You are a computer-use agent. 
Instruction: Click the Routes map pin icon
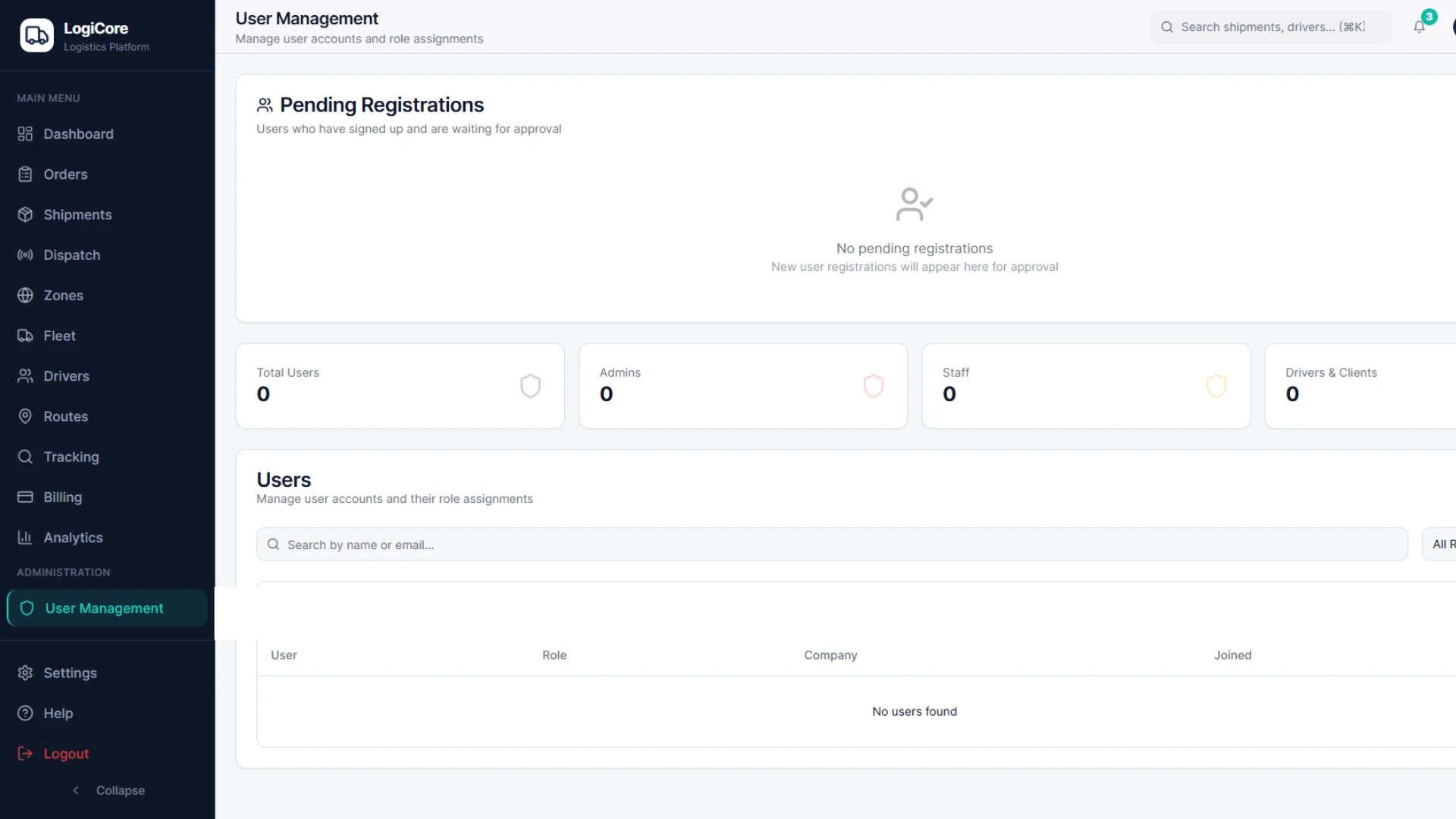pyautogui.click(x=25, y=416)
